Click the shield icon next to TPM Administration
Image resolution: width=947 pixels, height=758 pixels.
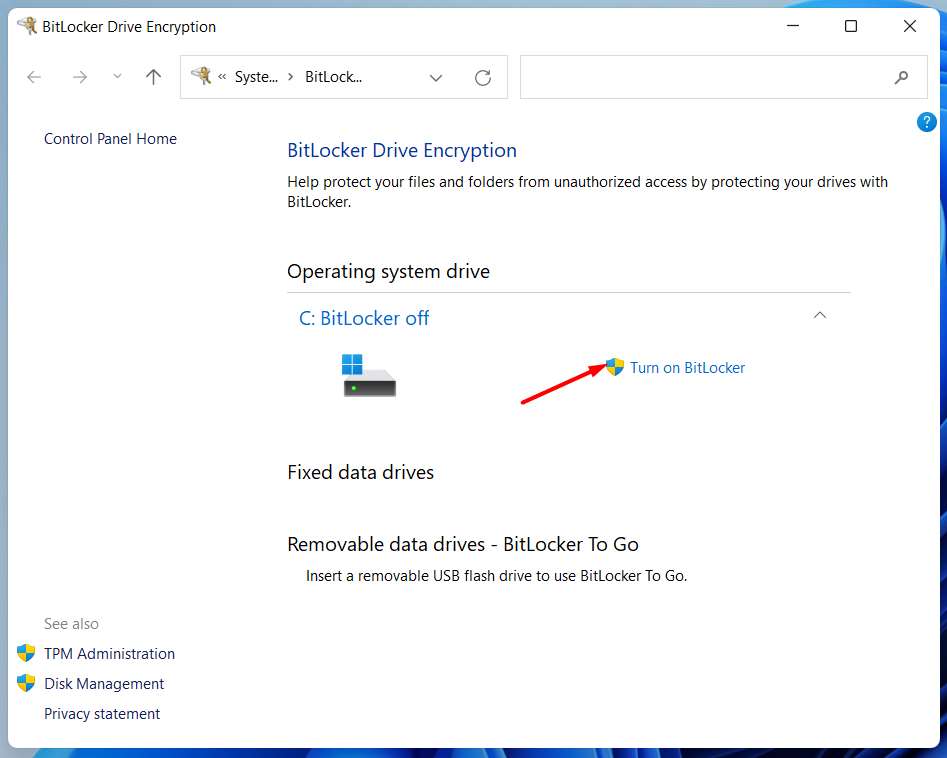[x=25, y=653]
